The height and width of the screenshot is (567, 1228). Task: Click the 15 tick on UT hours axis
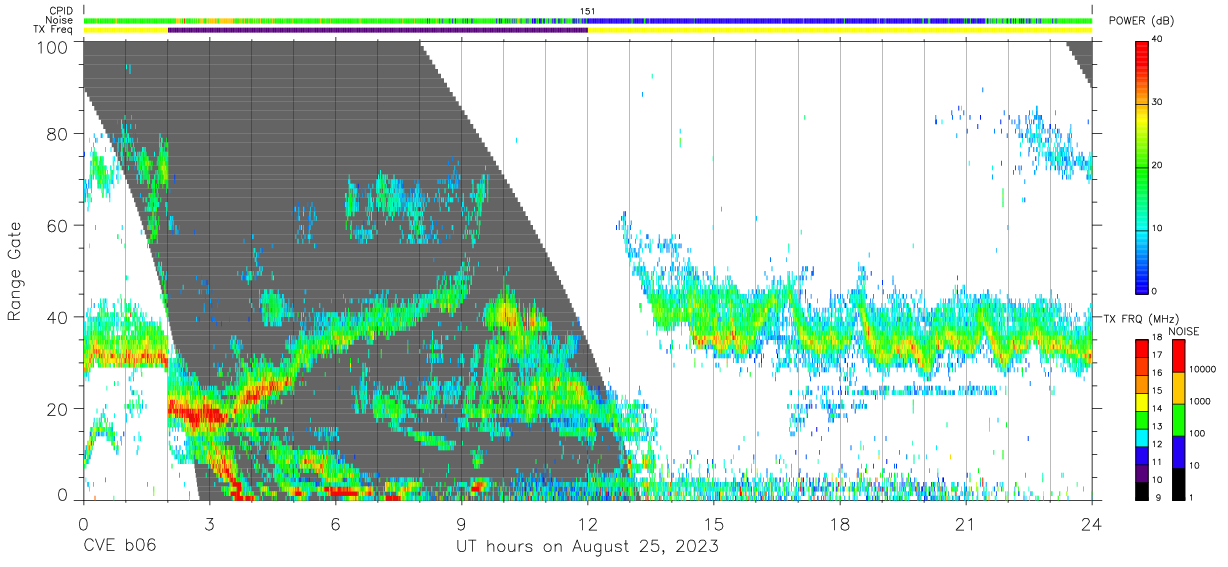click(714, 523)
